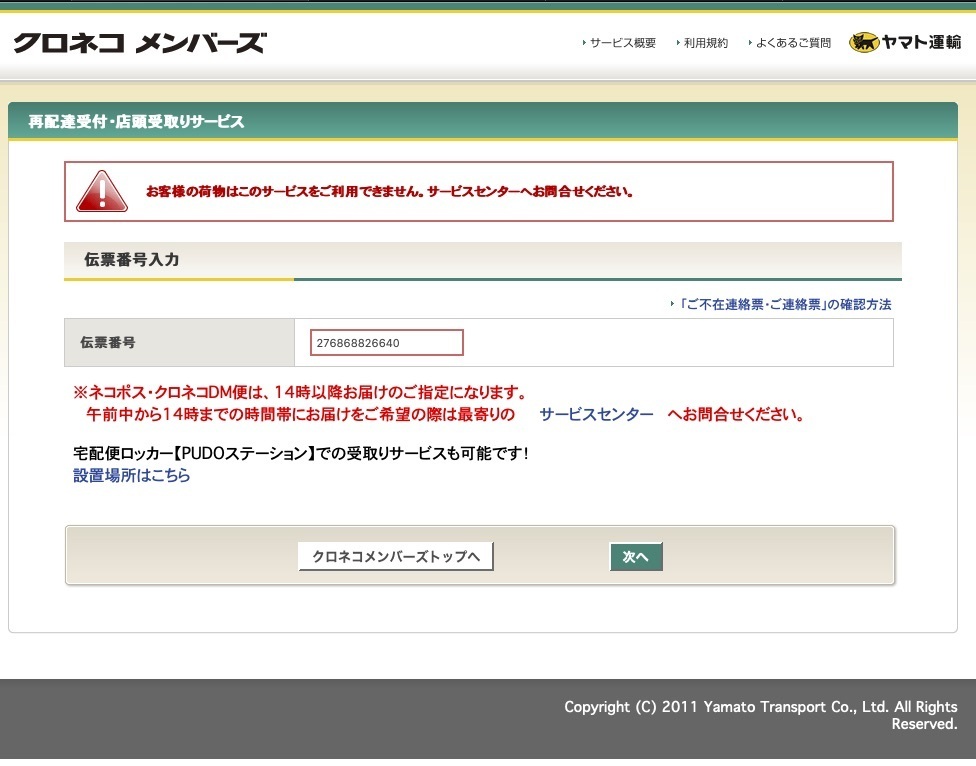This screenshot has height=766, width=976.
Task: Click the クロネコメンバーズトップへ button
Action: coord(396,556)
